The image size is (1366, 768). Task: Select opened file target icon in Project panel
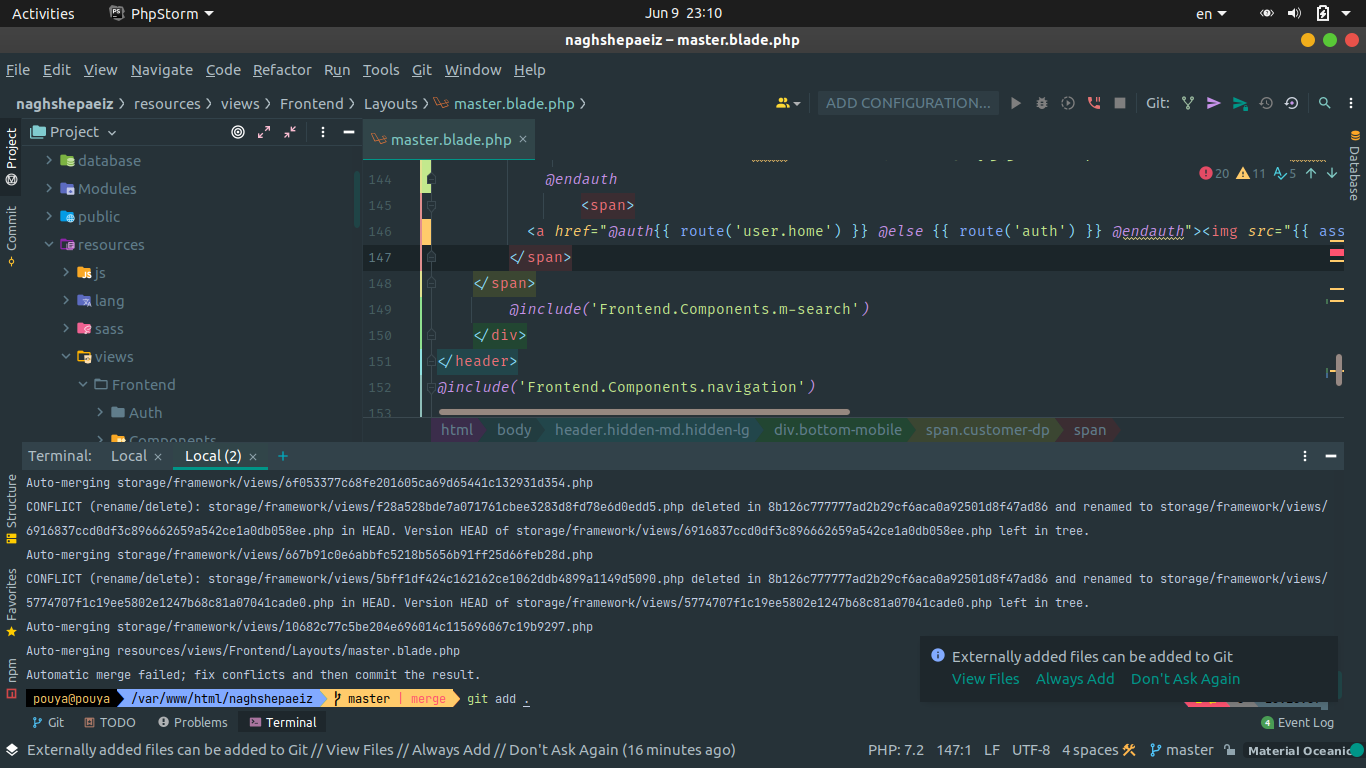point(238,132)
